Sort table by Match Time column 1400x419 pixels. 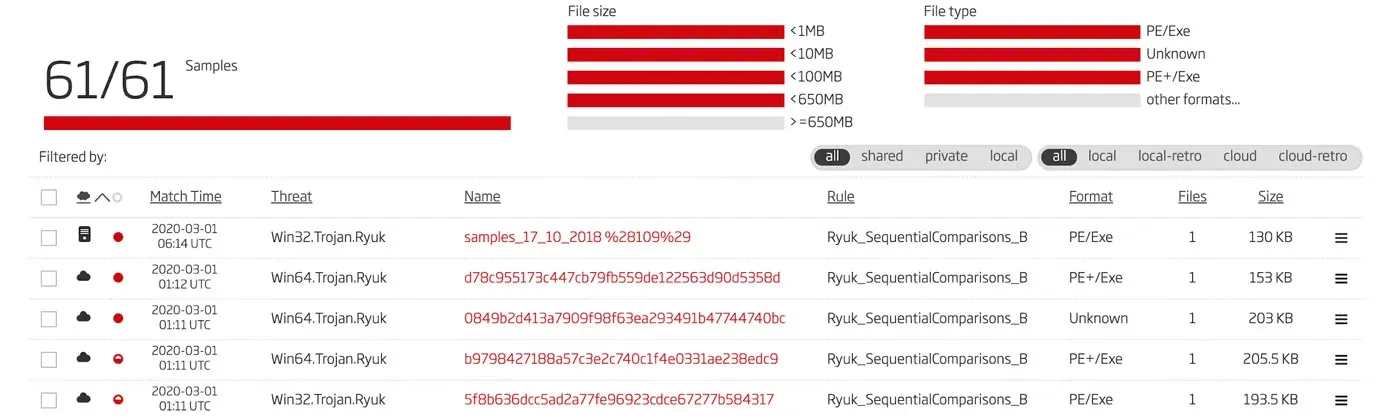(185, 197)
